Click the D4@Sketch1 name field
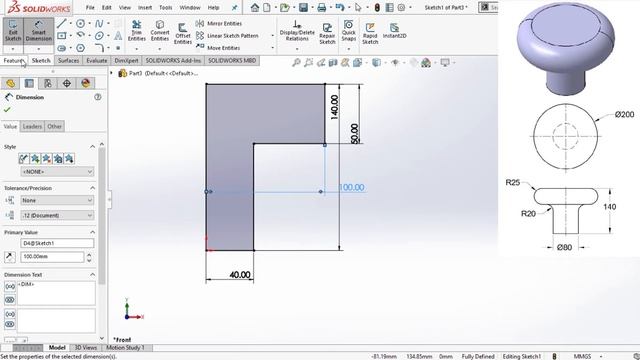 57,243
